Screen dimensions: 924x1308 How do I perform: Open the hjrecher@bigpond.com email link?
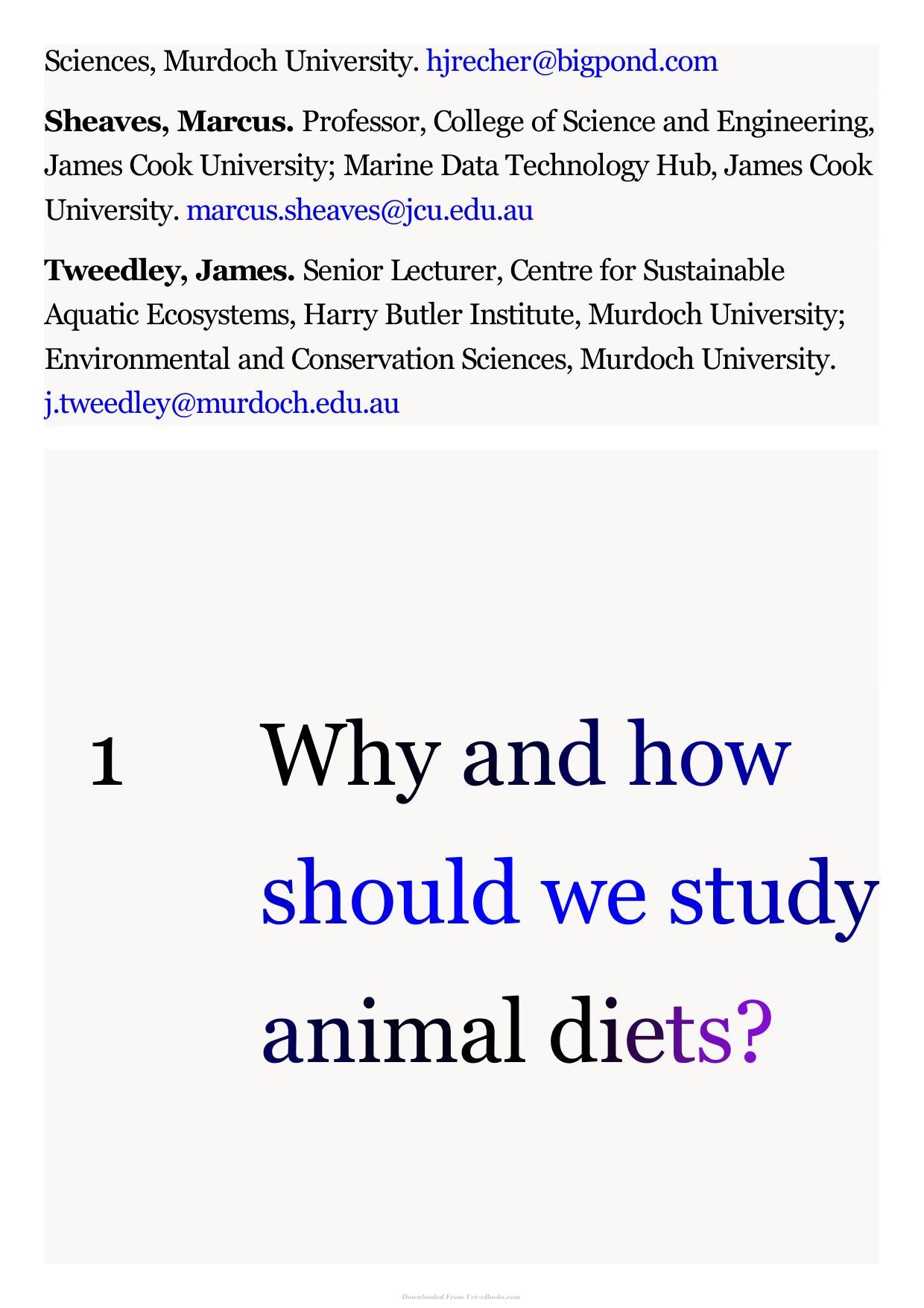coord(572,61)
